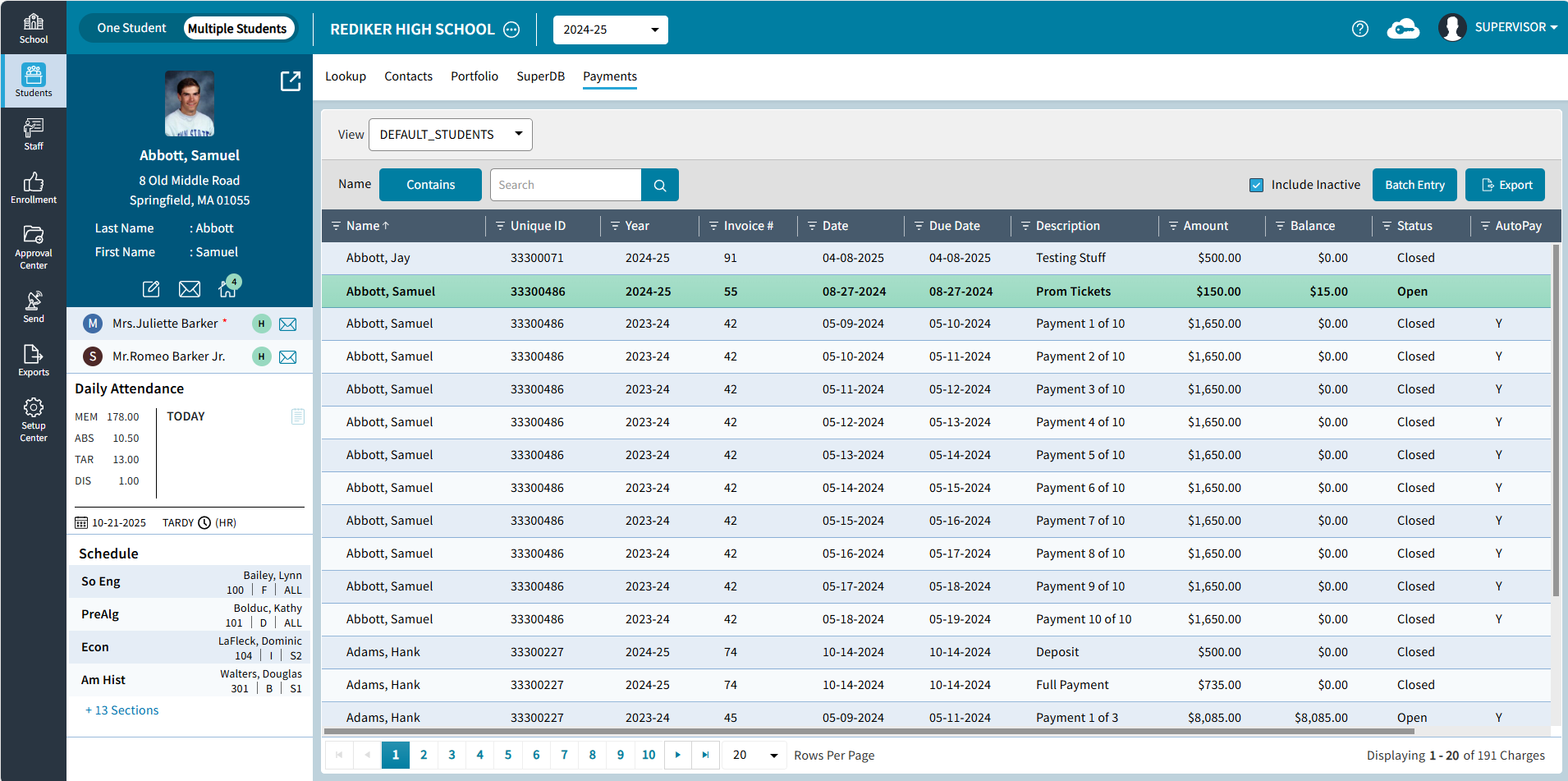Open the Enrollment thumbs-up icon

click(x=34, y=187)
